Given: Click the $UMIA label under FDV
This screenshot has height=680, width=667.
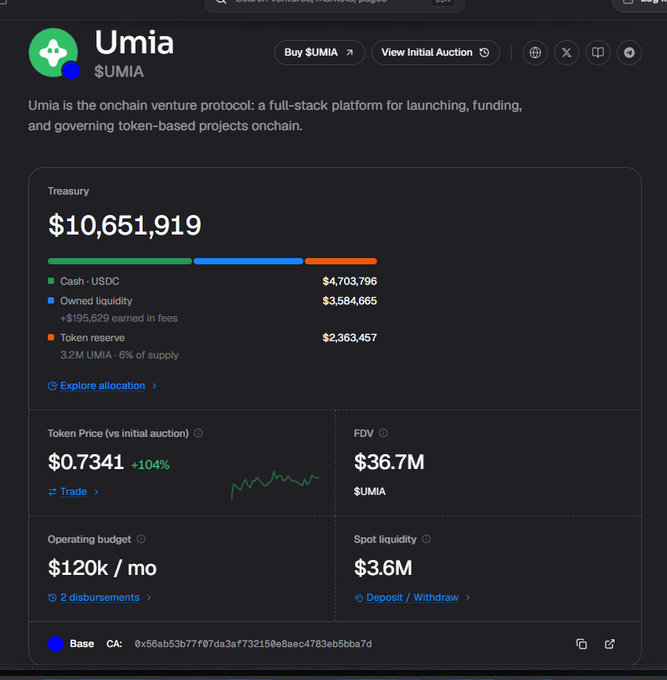Looking at the screenshot, I should (369, 491).
